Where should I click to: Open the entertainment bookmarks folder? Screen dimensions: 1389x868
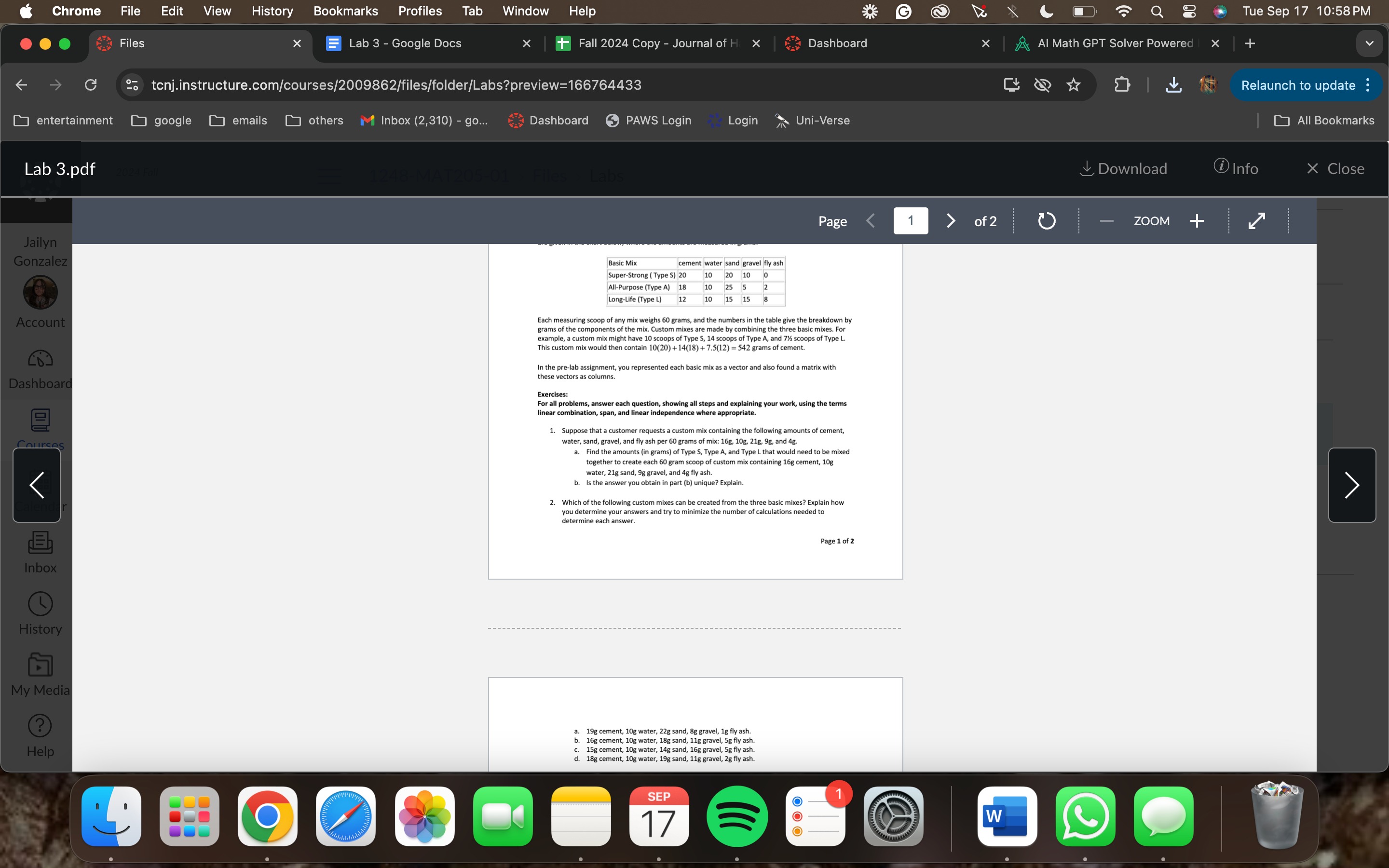point(63,121)
